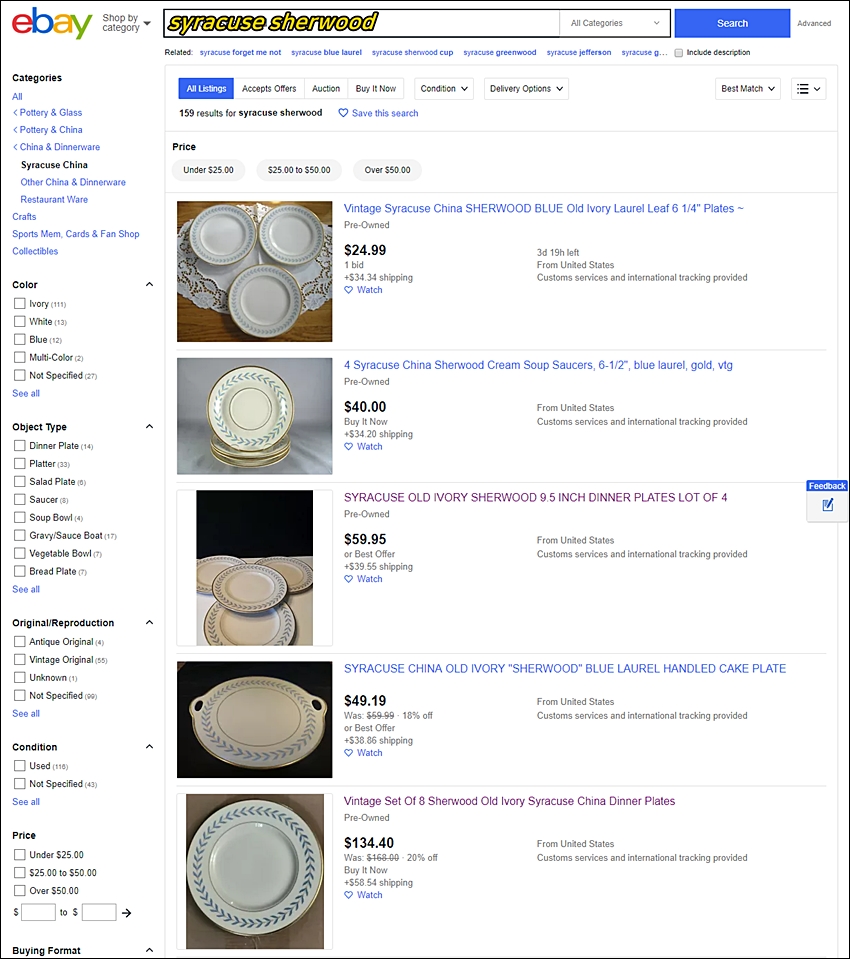
Task: Open the Vintage Syracuse China SHERWOOD BLUE listing title
Action: tap(544, 209)
